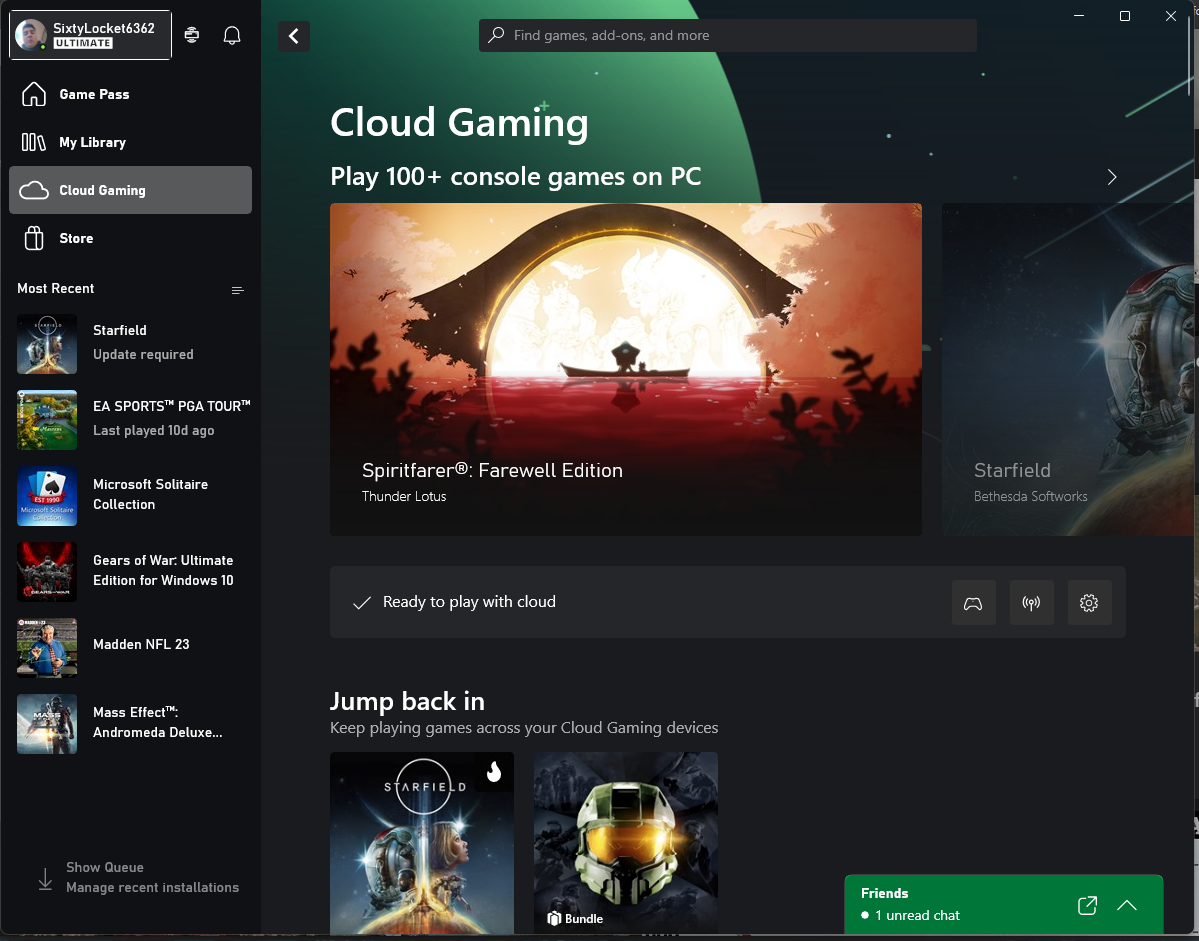Click the Find games search box
Screen dimensions: 1199x941
click(x=728, y=36)
